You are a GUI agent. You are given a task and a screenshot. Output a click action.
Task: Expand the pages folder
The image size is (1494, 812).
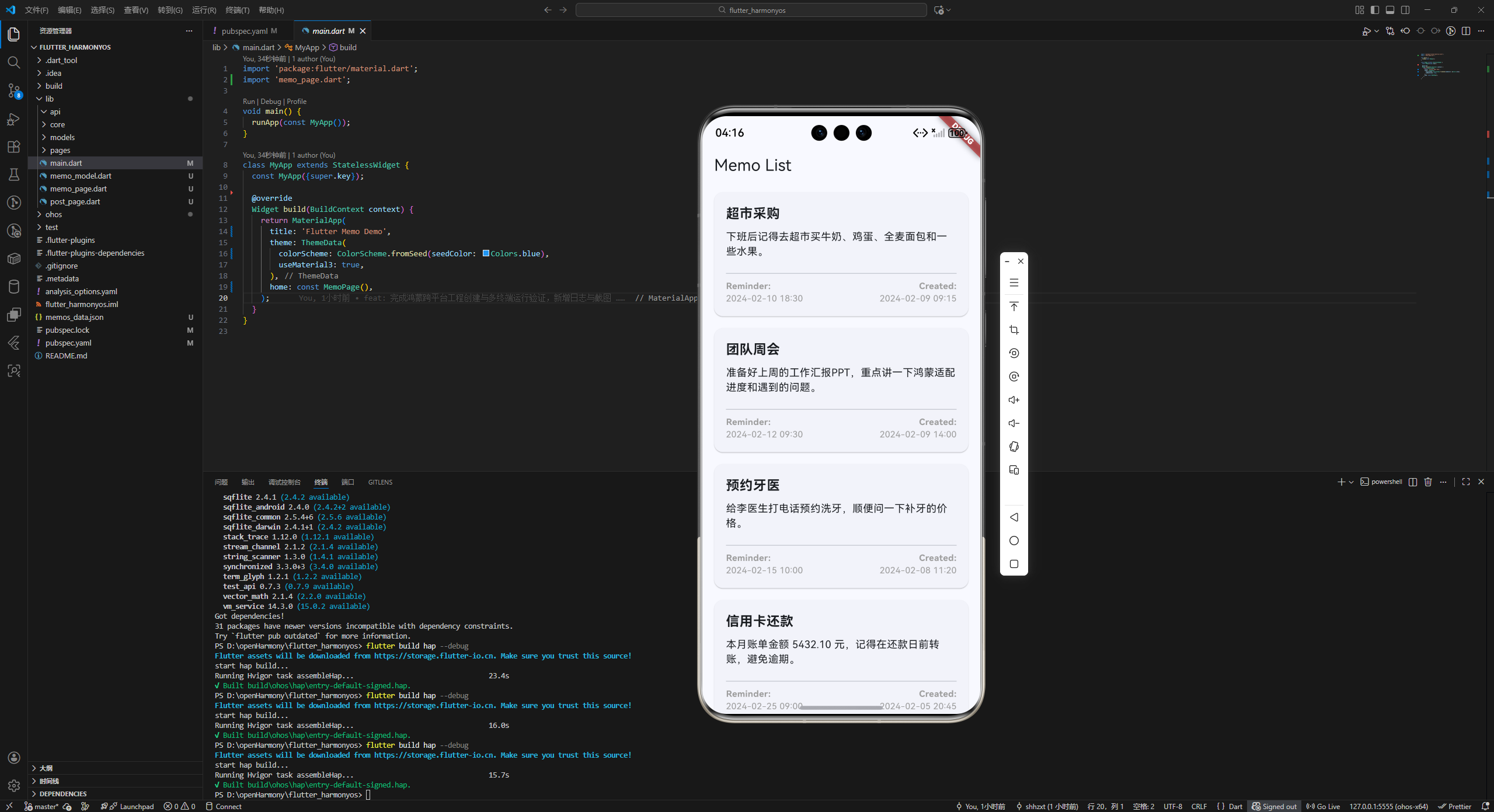click(x=60, y=150)
